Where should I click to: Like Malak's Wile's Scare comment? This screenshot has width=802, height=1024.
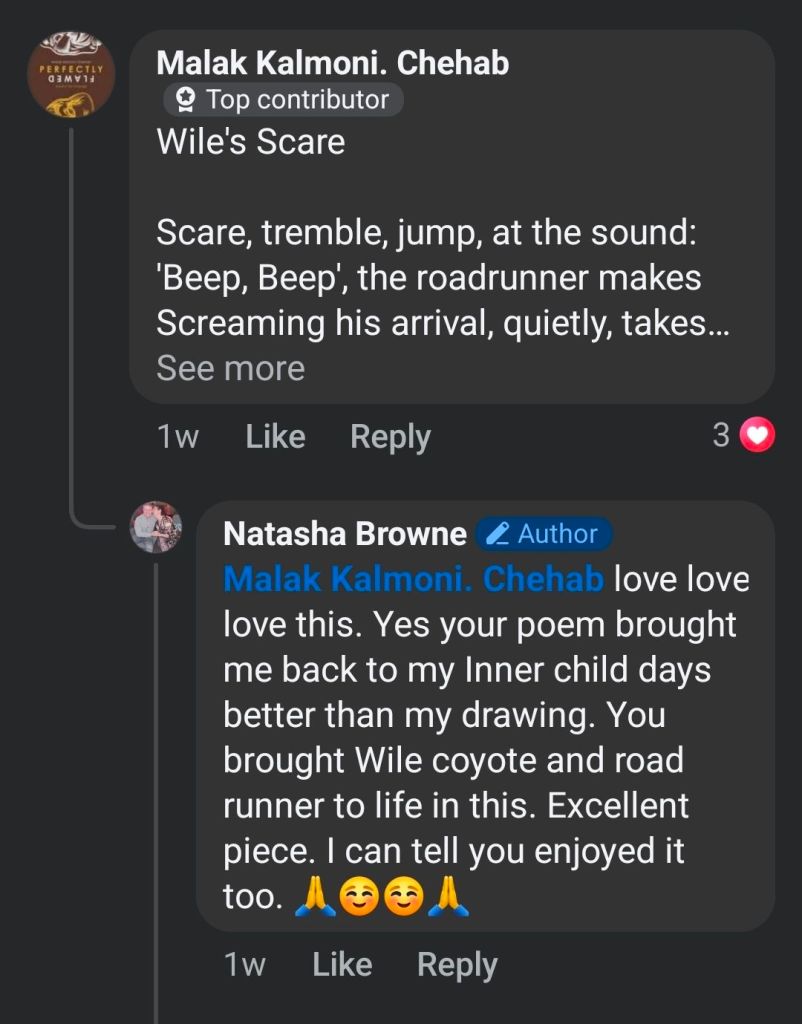click(275, 437)
